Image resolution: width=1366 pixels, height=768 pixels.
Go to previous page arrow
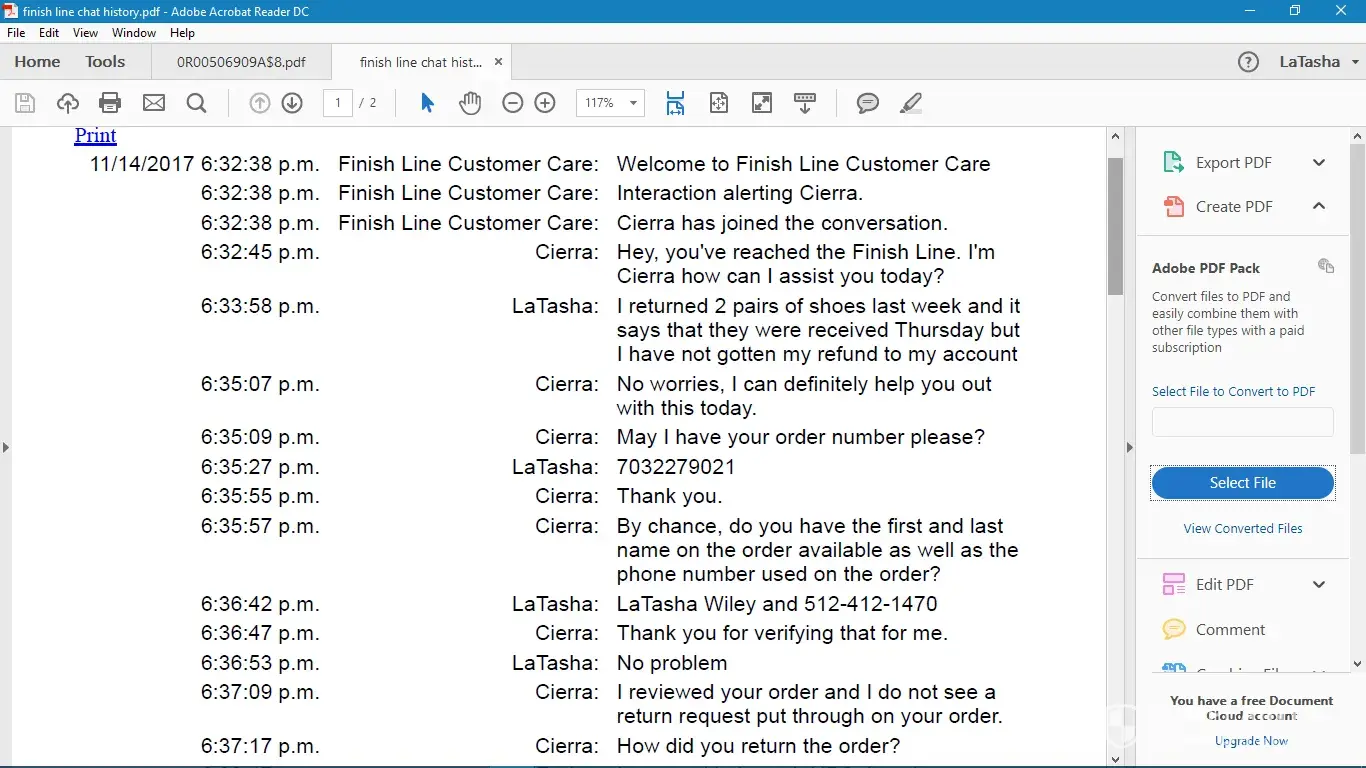coord(260,103)
